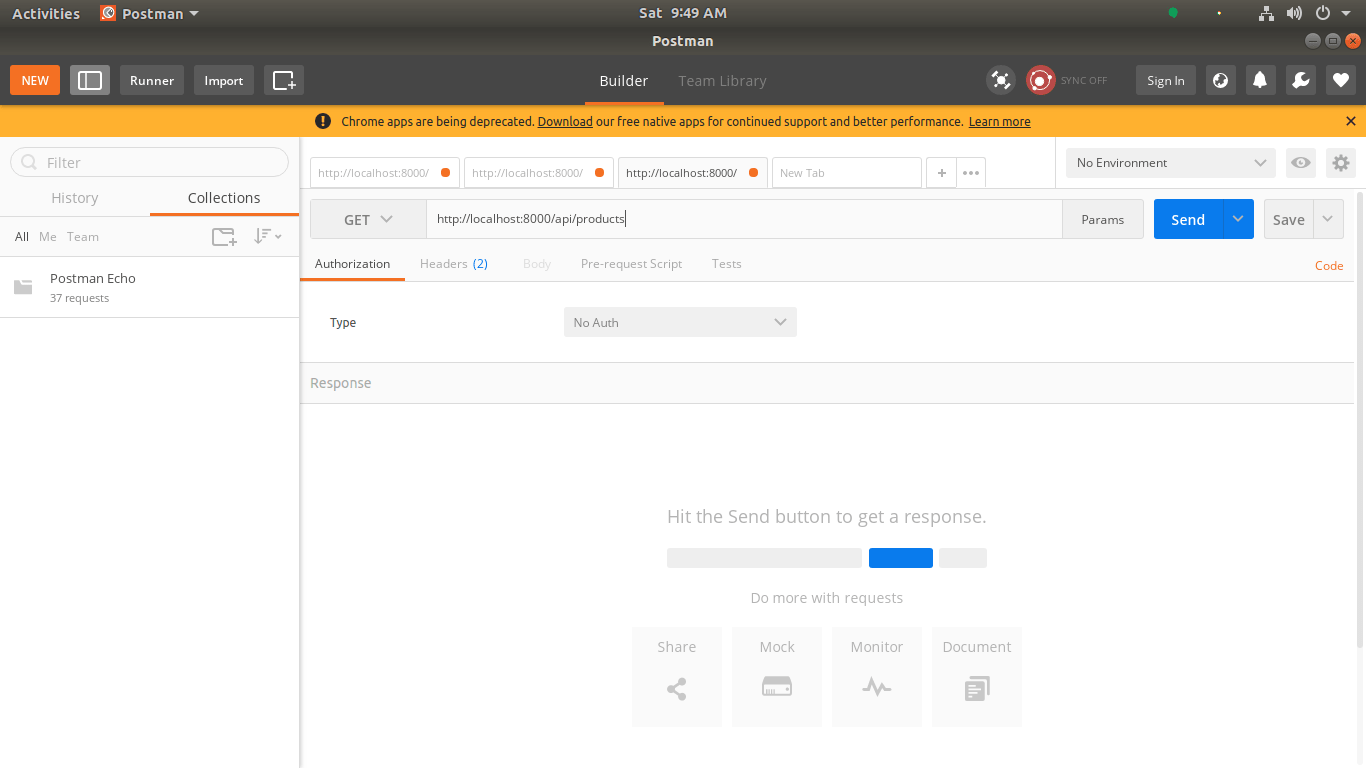The width and height of the screenshot is (1366, 768).
Task: Switch to the History tab
Action: [x=75, y=198]
